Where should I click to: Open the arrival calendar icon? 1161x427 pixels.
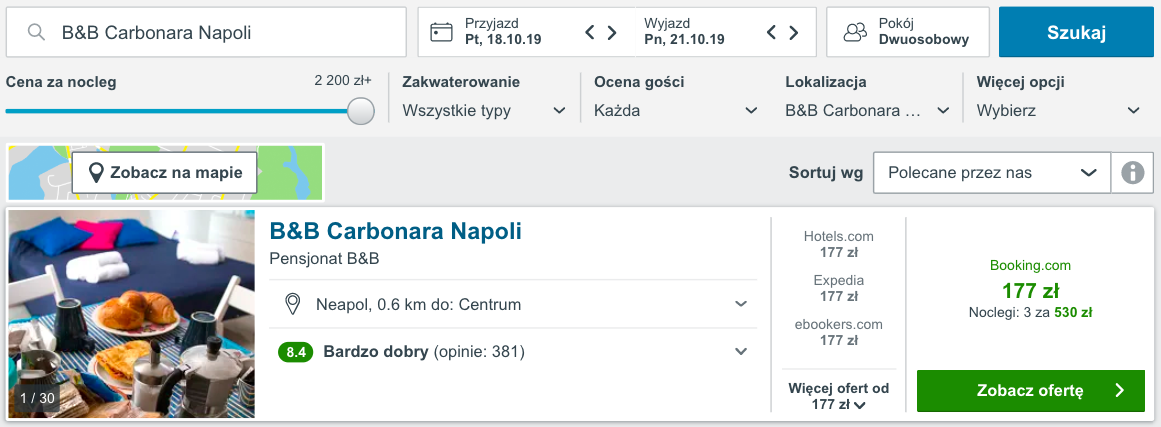click(442, 33)
